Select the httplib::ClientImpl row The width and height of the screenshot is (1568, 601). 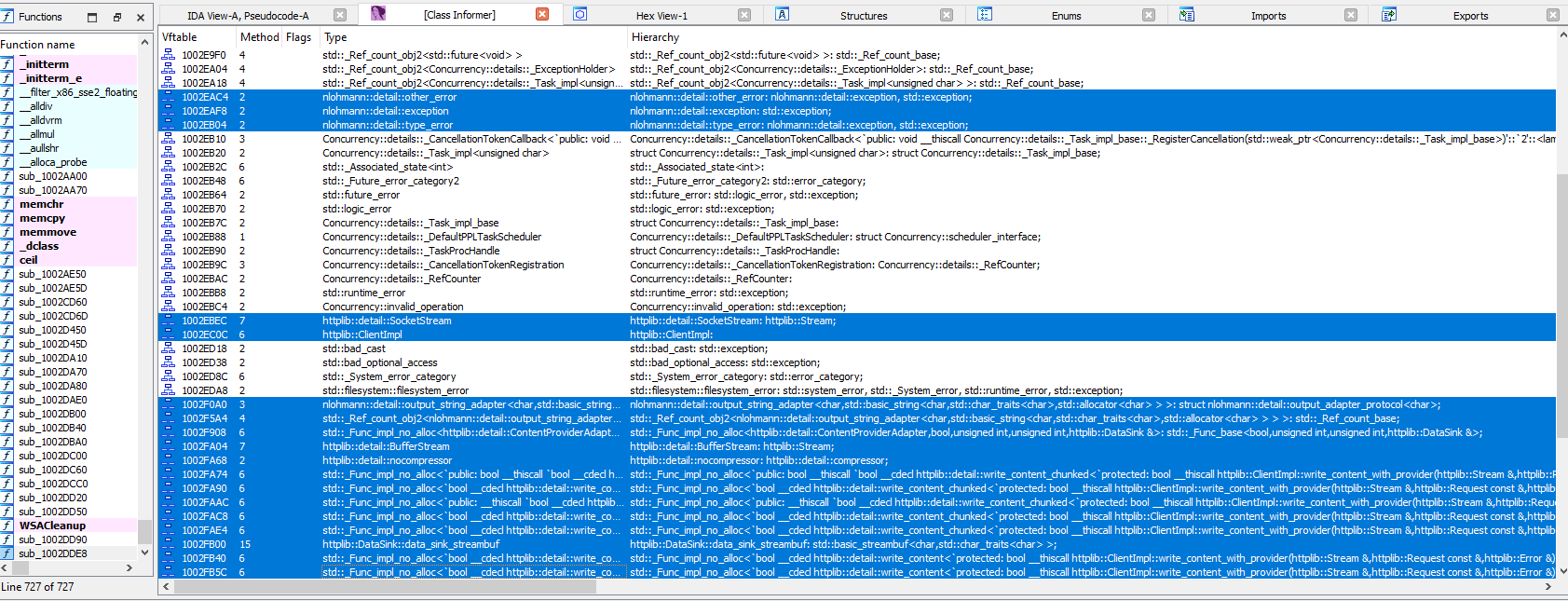point(362,335)
